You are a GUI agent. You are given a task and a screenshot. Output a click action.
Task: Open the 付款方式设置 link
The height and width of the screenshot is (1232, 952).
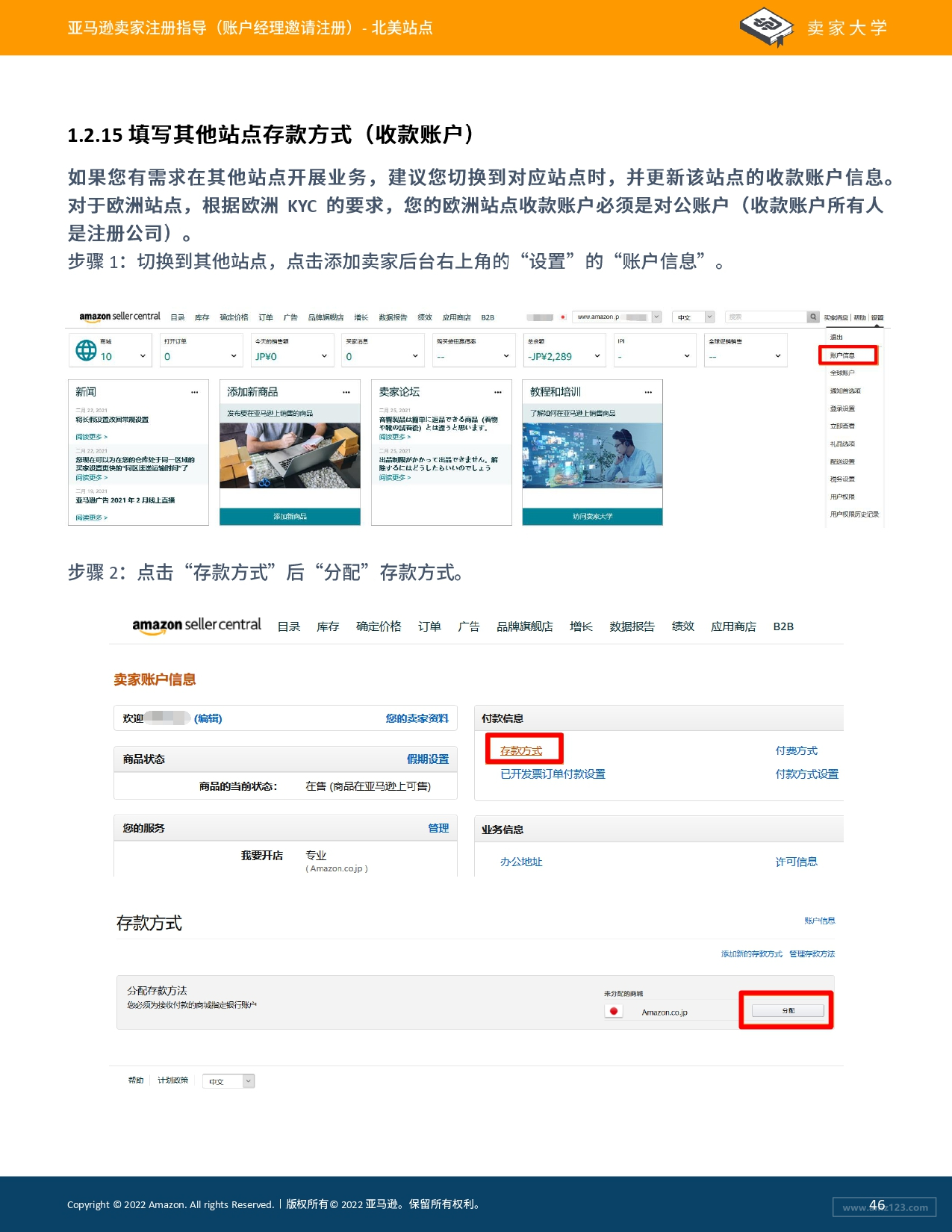coord(806,774)
